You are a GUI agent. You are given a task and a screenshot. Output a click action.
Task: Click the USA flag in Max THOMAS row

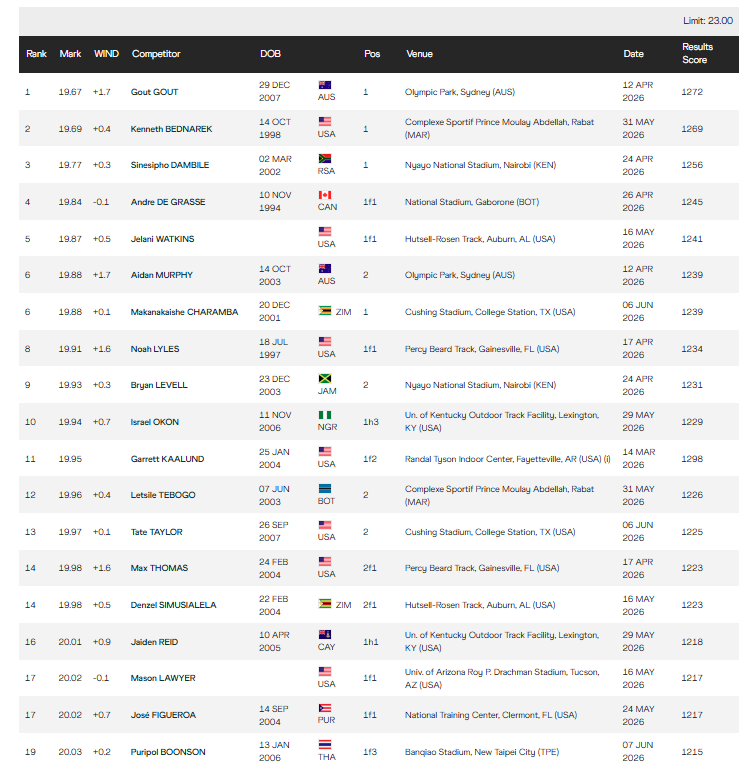tap(324, 562)
